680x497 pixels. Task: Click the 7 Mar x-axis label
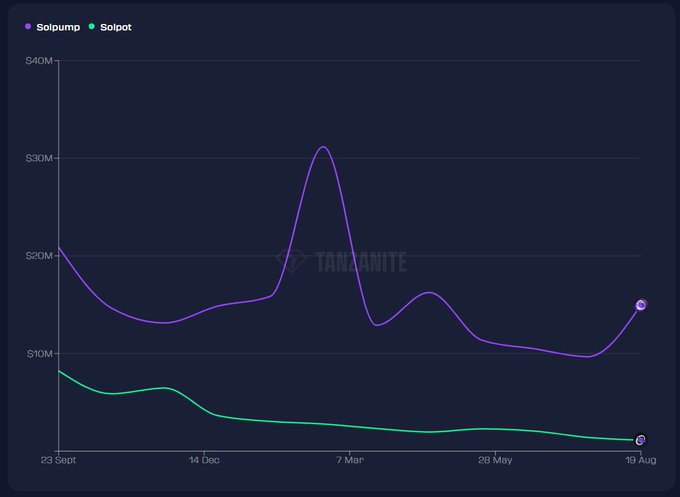pos(350,460)
